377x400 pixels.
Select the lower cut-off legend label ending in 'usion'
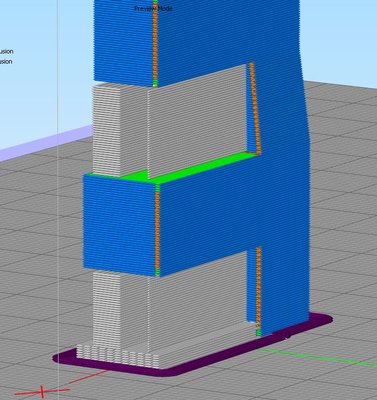[6, 62]
